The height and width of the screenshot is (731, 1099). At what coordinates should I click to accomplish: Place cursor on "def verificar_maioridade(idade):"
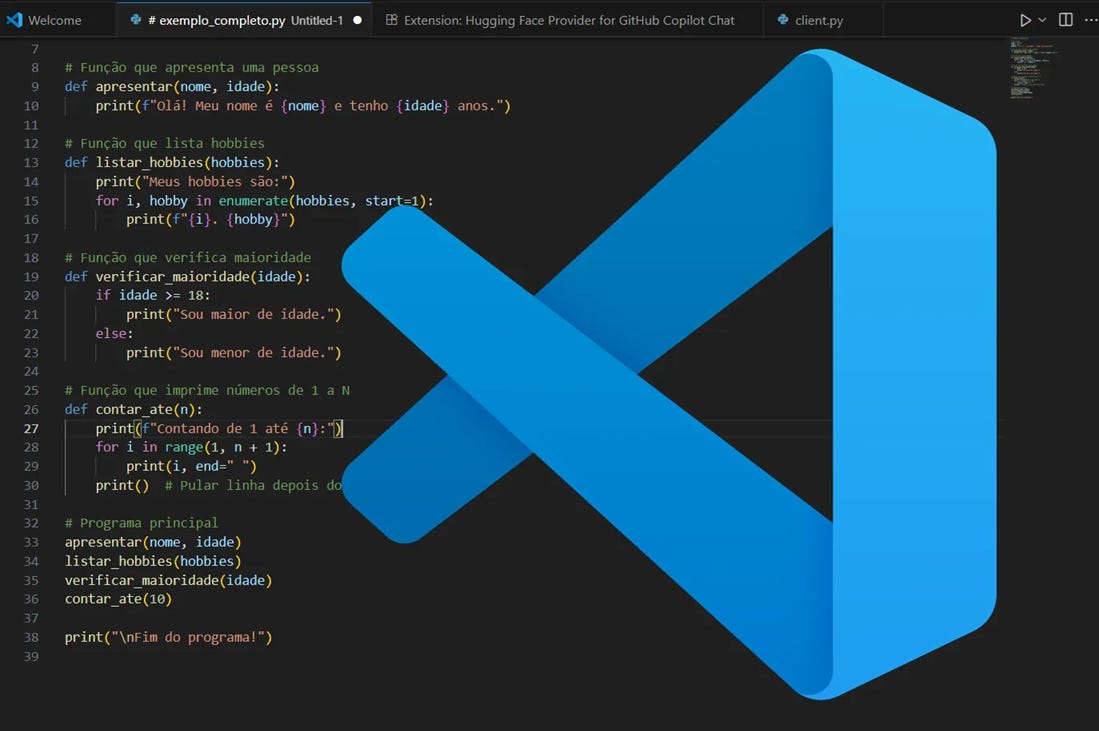[x=187, y=277]
